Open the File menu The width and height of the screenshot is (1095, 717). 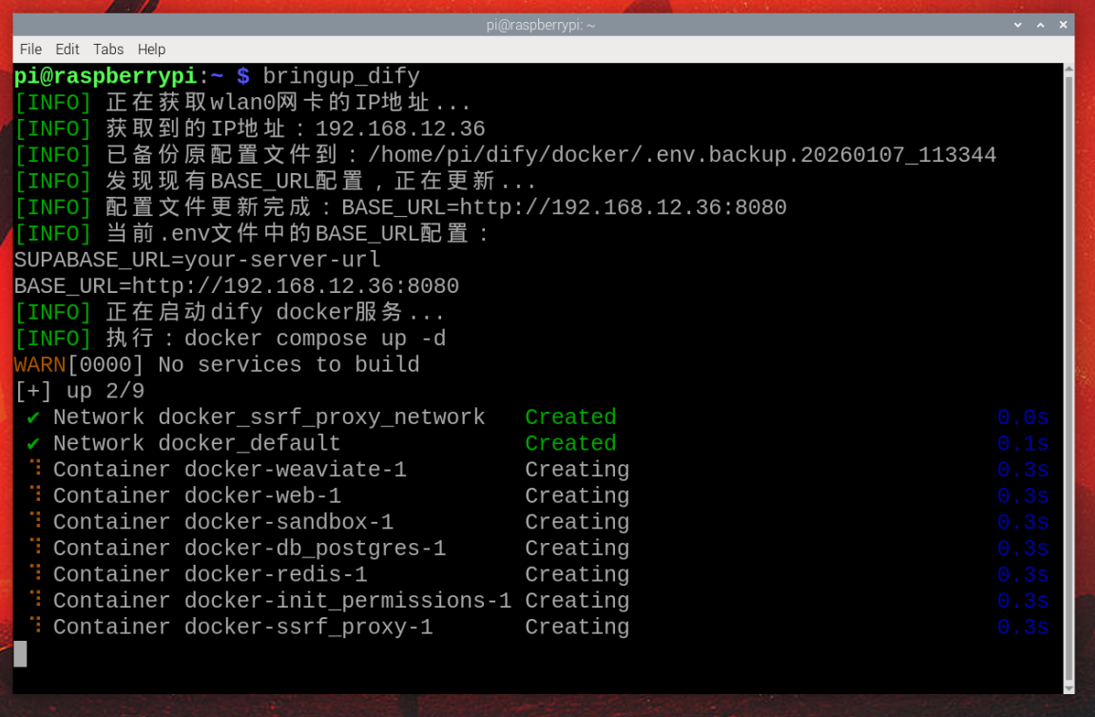(x=30, y=50)
